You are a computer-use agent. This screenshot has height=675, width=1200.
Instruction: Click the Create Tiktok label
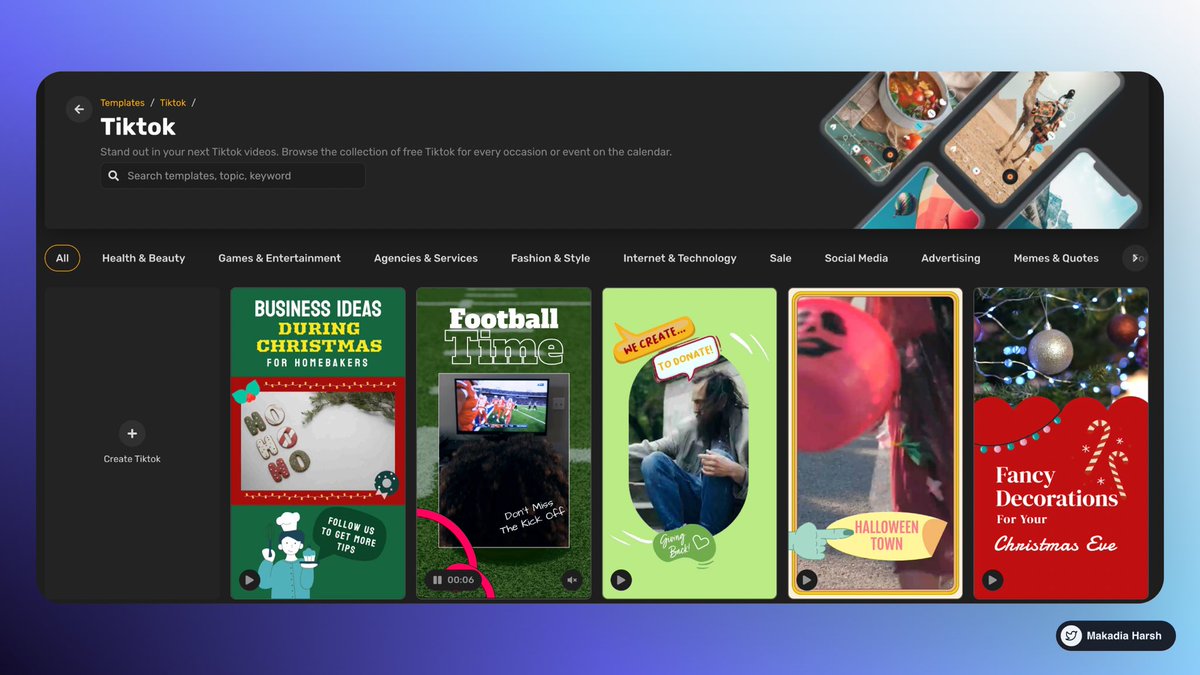click(x=132, y=459)
